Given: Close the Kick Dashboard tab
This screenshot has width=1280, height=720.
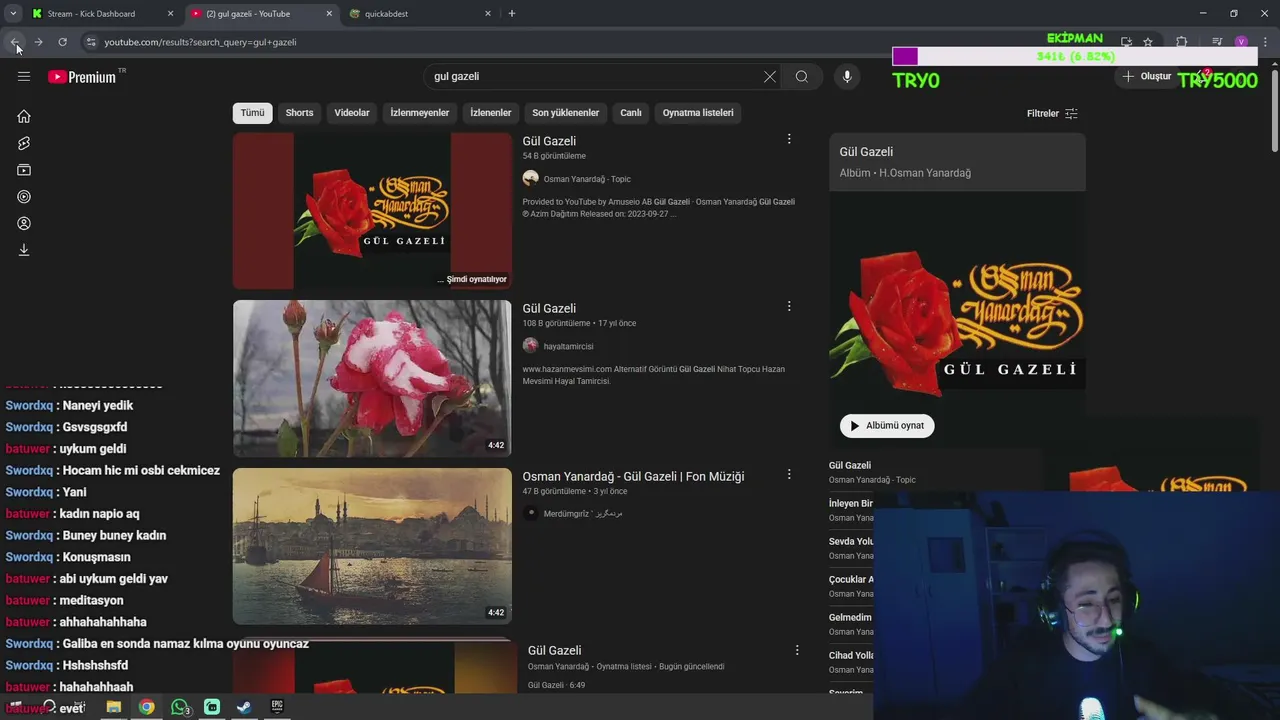Looking at the screenshot, I should pos(170,14).
